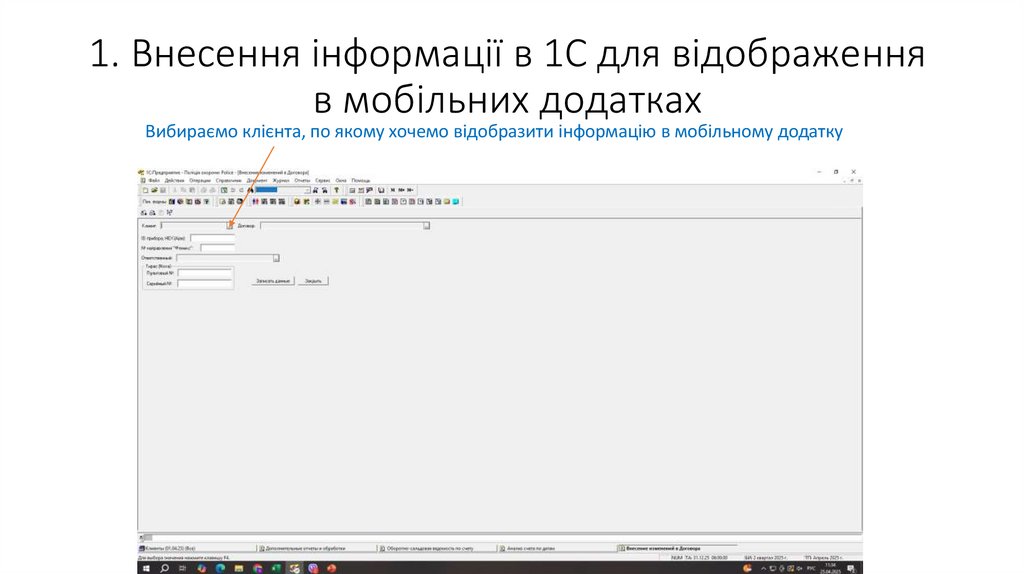Open the Отчеты menu
1024x574 pixels.
pos(302,180)
